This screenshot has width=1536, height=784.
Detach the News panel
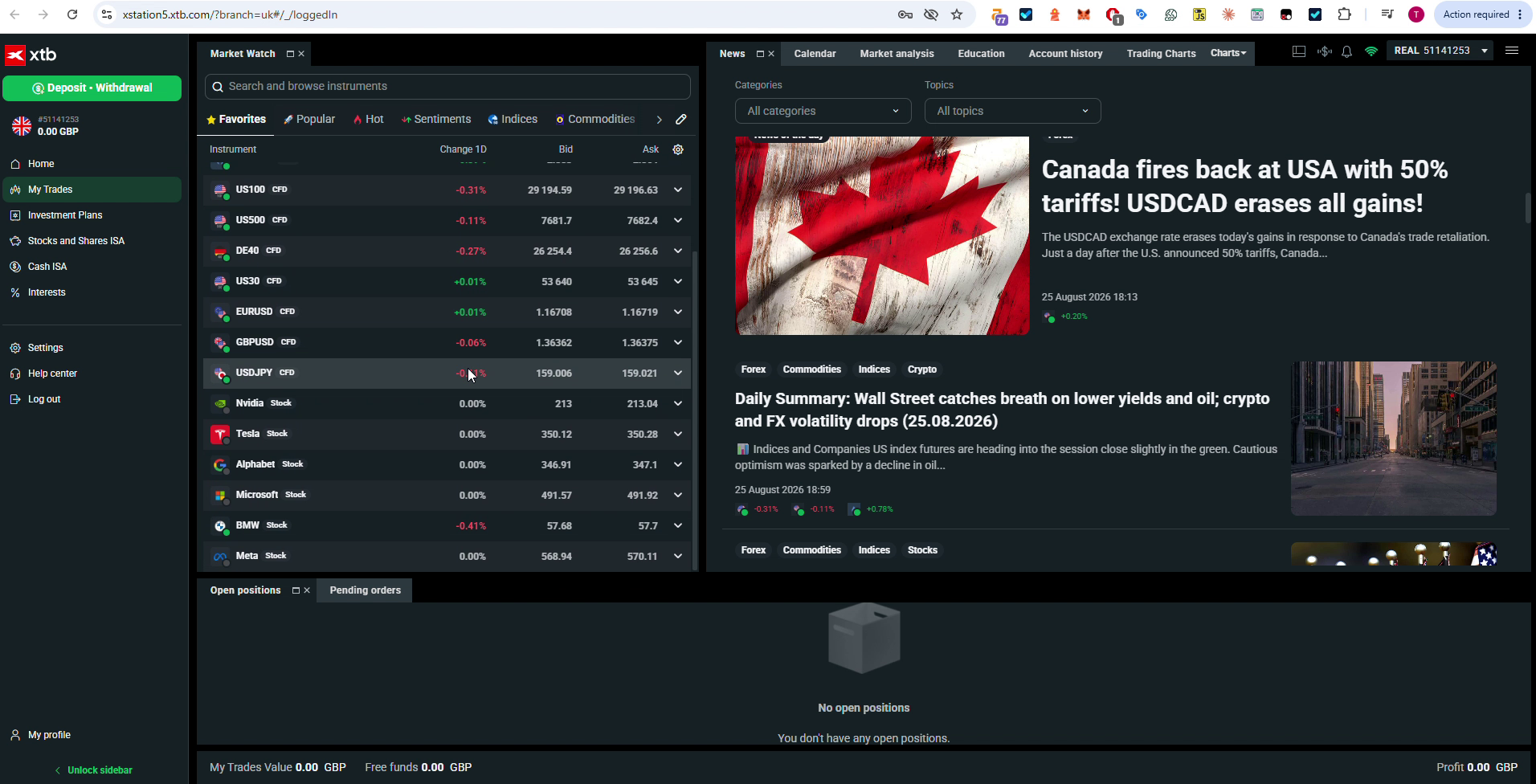click(x=760, y=54)
